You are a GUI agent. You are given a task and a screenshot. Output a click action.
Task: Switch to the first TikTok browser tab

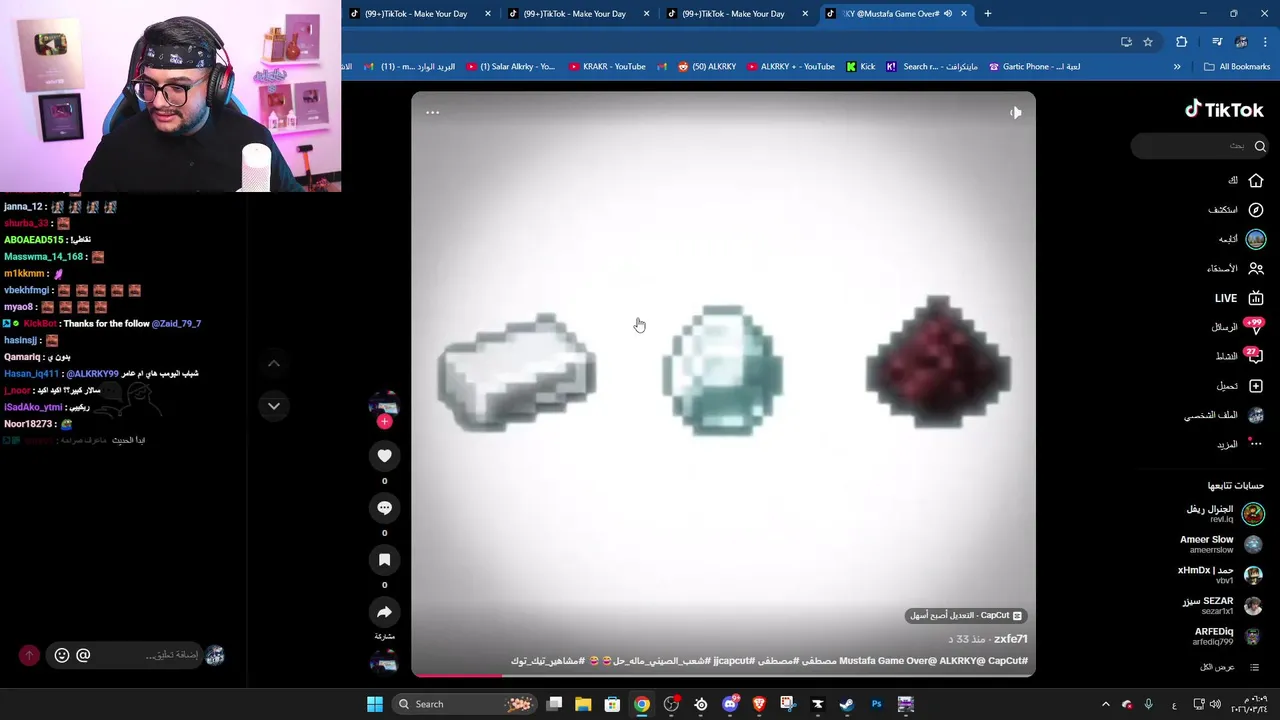(x=420, y=14)
